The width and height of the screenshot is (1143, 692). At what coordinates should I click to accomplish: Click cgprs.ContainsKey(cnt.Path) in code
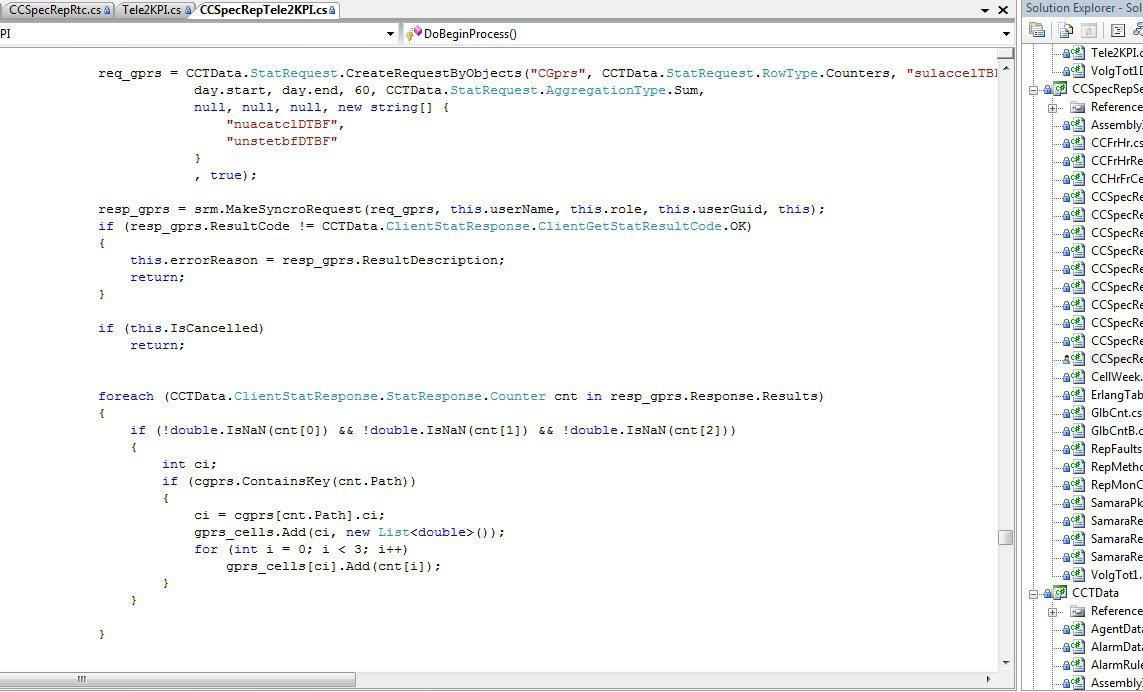pos(301,481)
